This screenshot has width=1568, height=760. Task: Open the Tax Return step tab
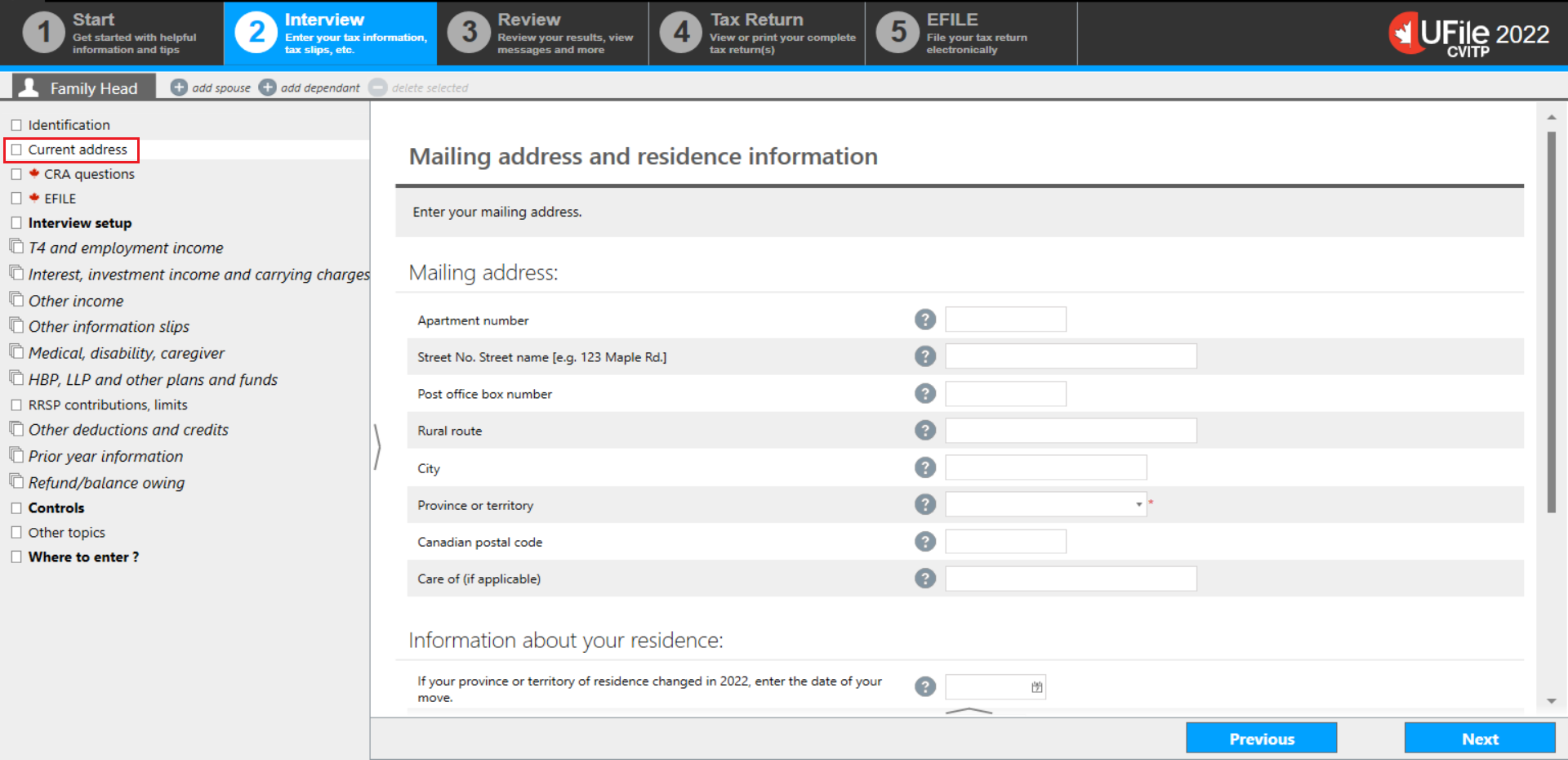tap(757, 34)
